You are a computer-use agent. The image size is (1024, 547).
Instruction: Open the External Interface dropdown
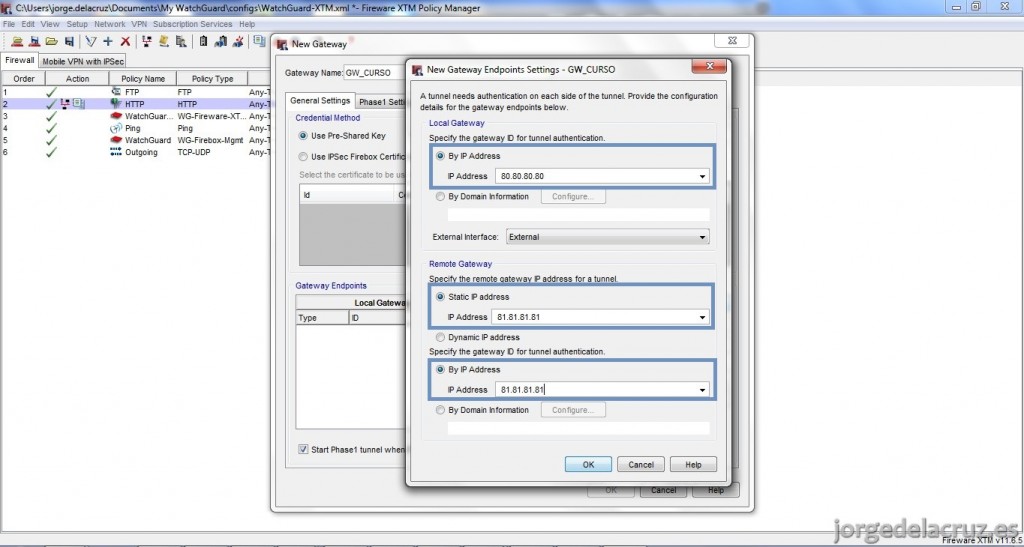703,237
